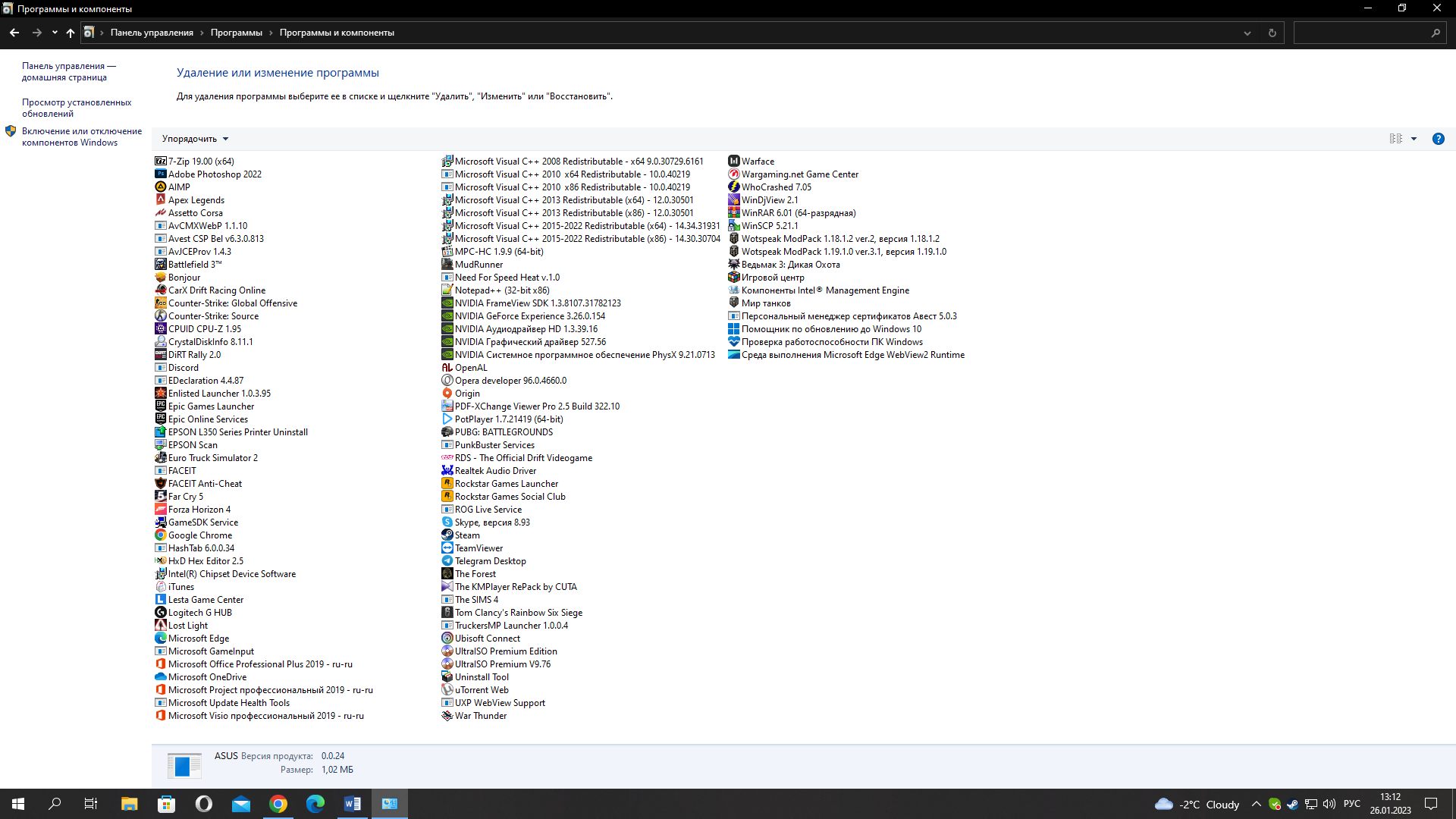Click the Origin program icon
This screenshot has width=1456, height=819.
(447, 394)
